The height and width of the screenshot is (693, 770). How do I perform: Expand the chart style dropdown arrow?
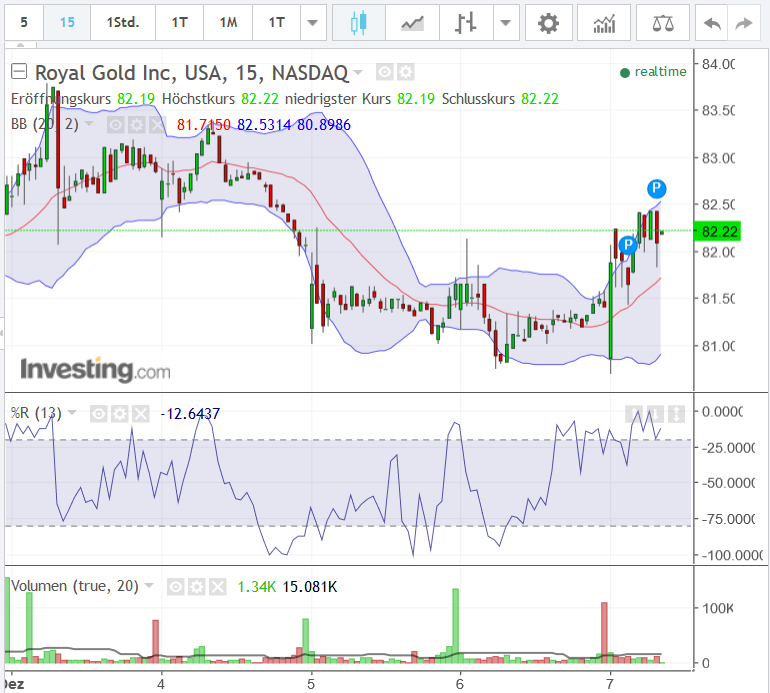pos(506,23)
